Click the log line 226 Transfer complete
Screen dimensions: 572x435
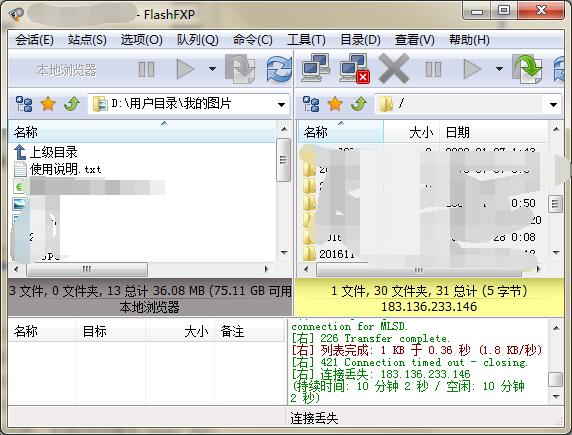click(x=370, y=338)
